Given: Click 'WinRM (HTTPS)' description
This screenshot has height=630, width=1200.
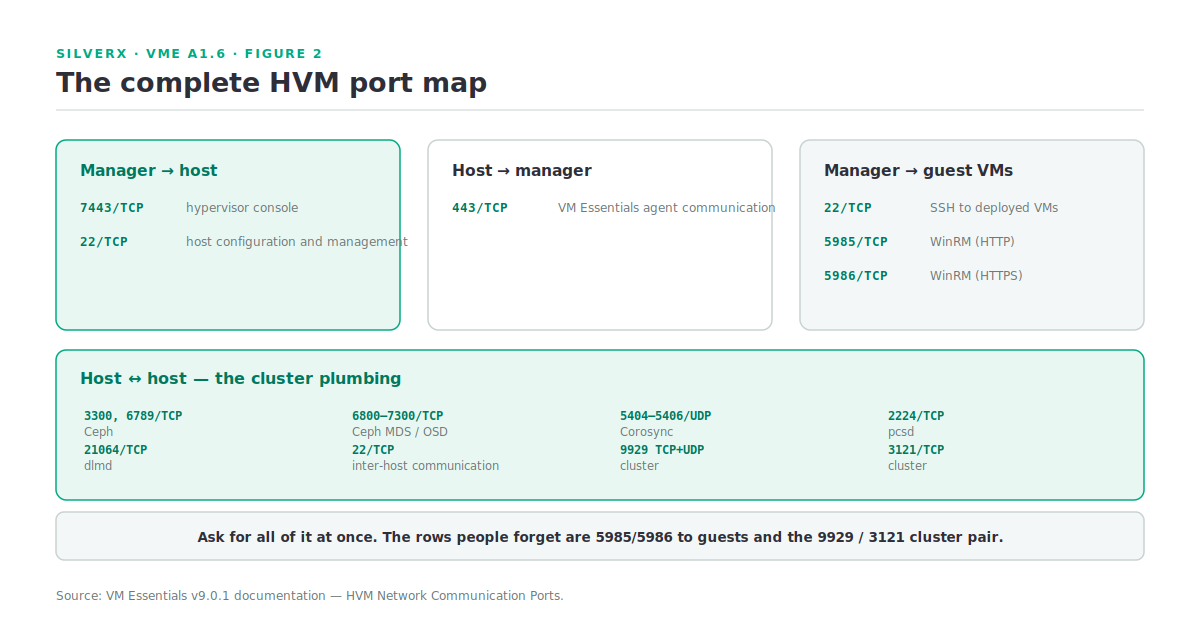Looking at the screenshot, I should point(976,276).
